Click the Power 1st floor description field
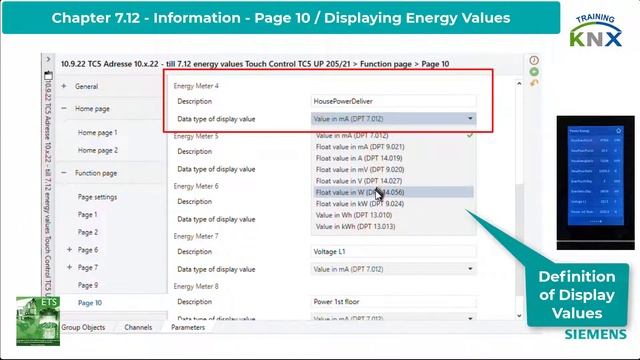The width and height of the screenshot is (640, 360). point(393,302)
